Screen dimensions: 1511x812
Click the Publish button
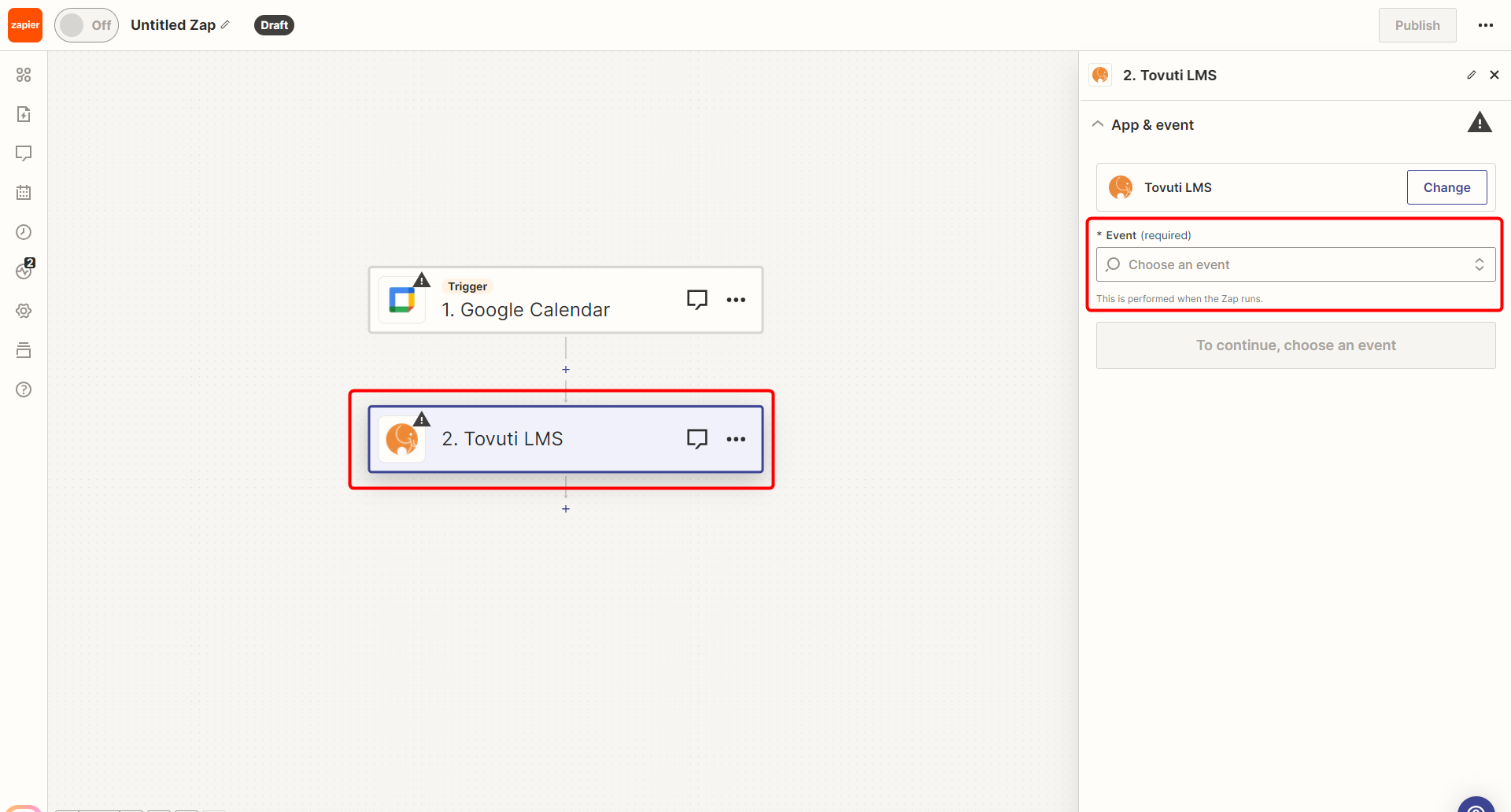pos(1417,25)
